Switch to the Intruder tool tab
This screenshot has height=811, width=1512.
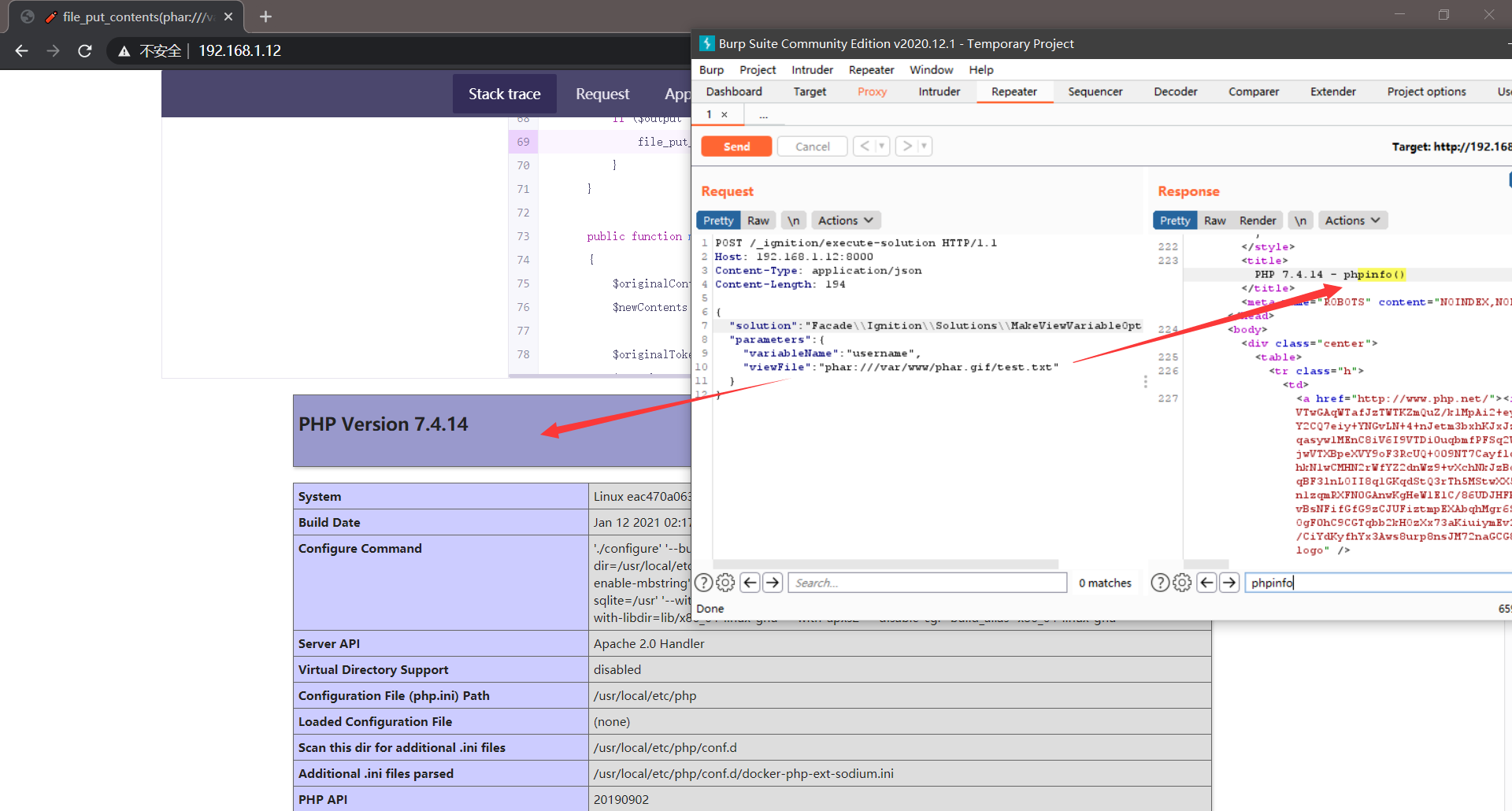tap(939, 92)
